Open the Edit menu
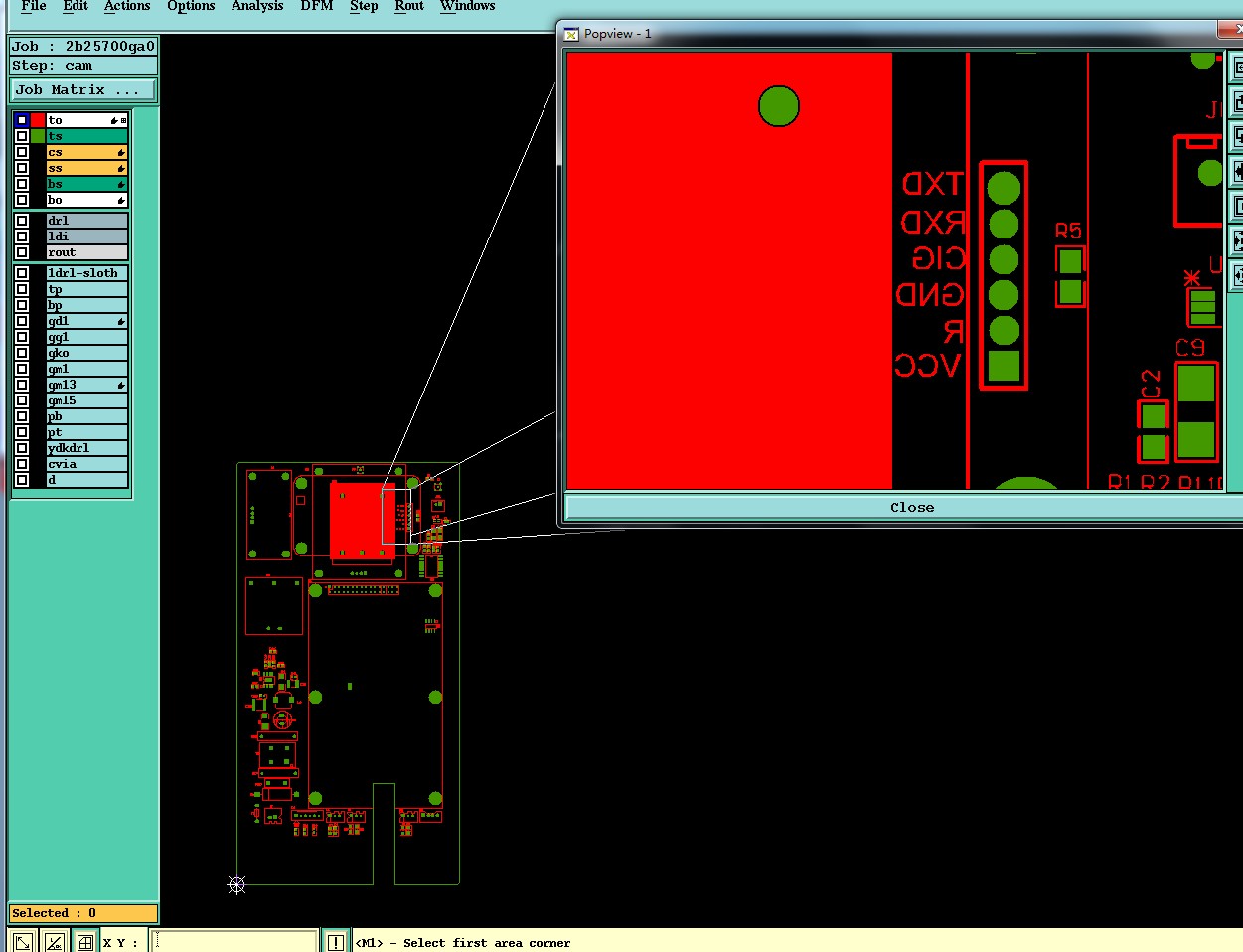 (76, 6)
